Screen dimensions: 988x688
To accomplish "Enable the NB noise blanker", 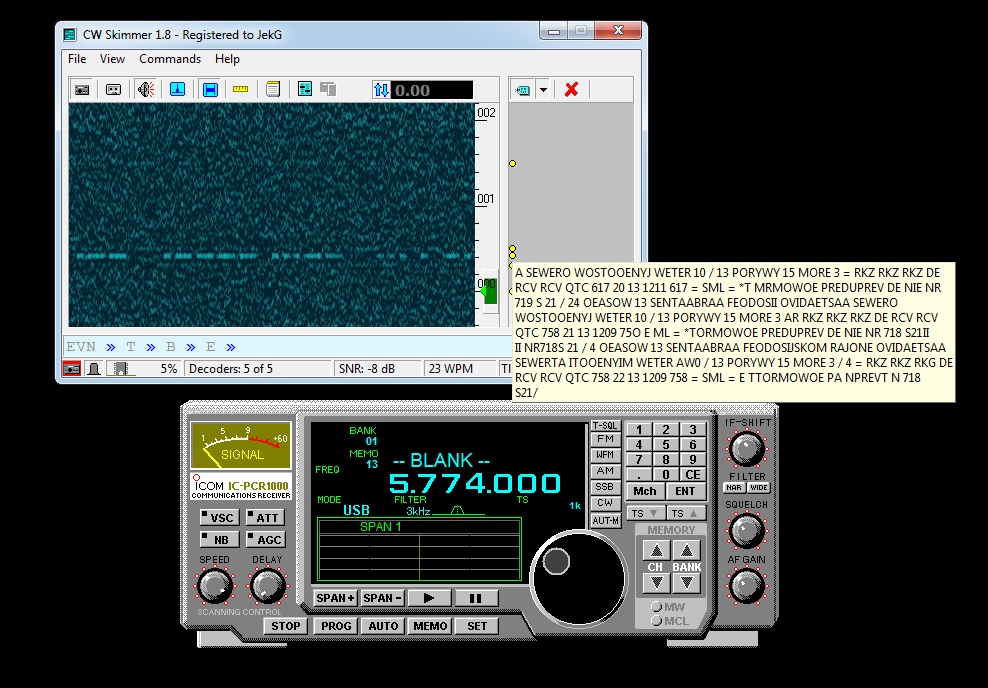I will click(x=218, y=540).
